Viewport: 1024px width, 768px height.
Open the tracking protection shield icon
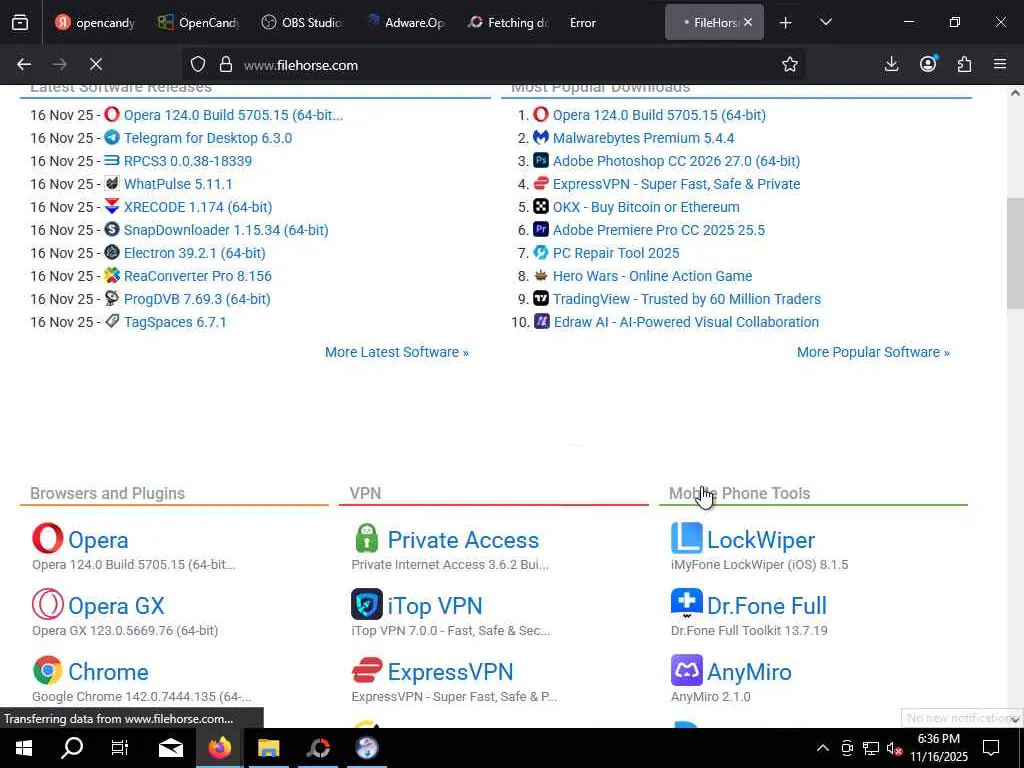(x=198, y=65)
